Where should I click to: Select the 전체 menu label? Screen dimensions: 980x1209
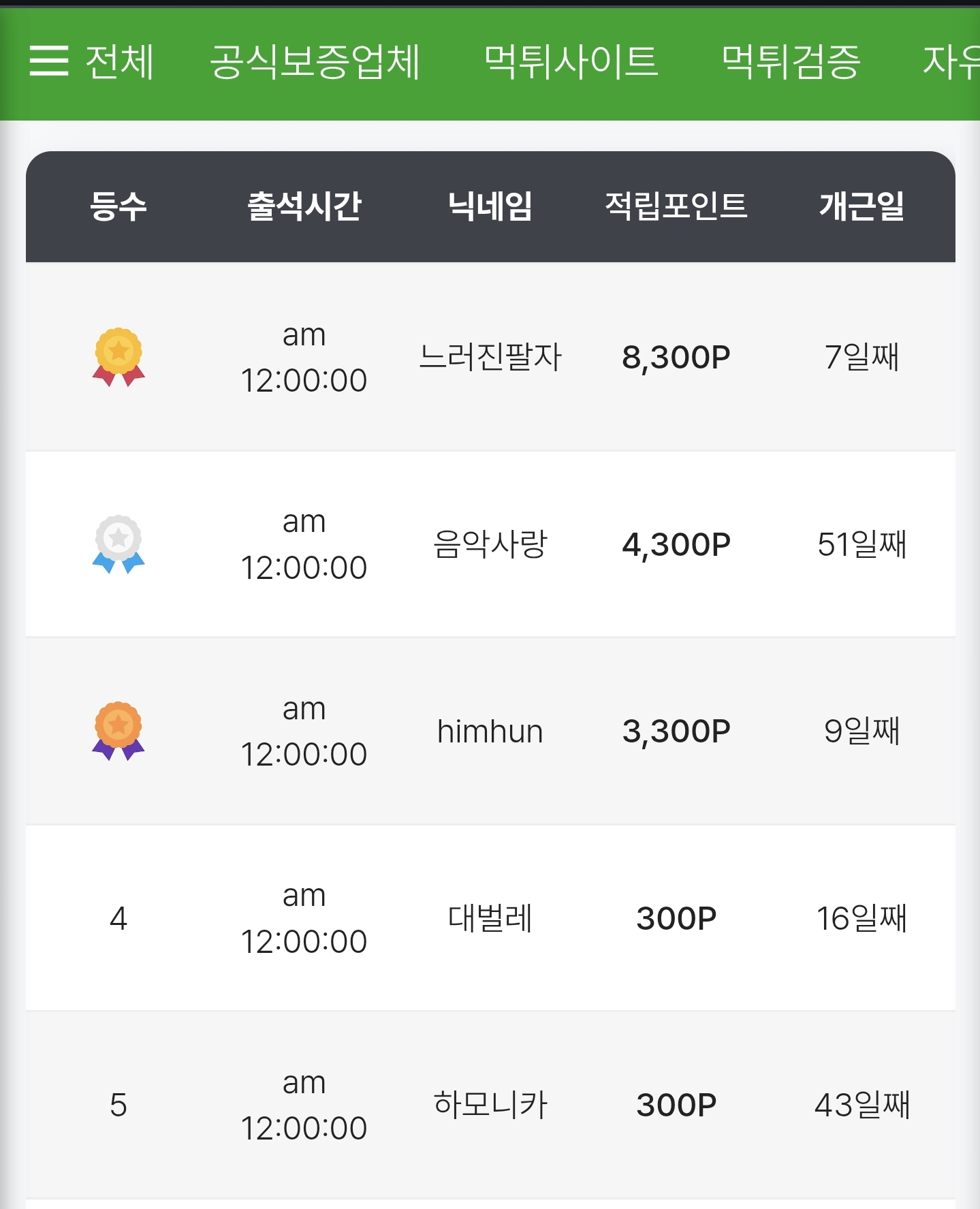[120, 61]
